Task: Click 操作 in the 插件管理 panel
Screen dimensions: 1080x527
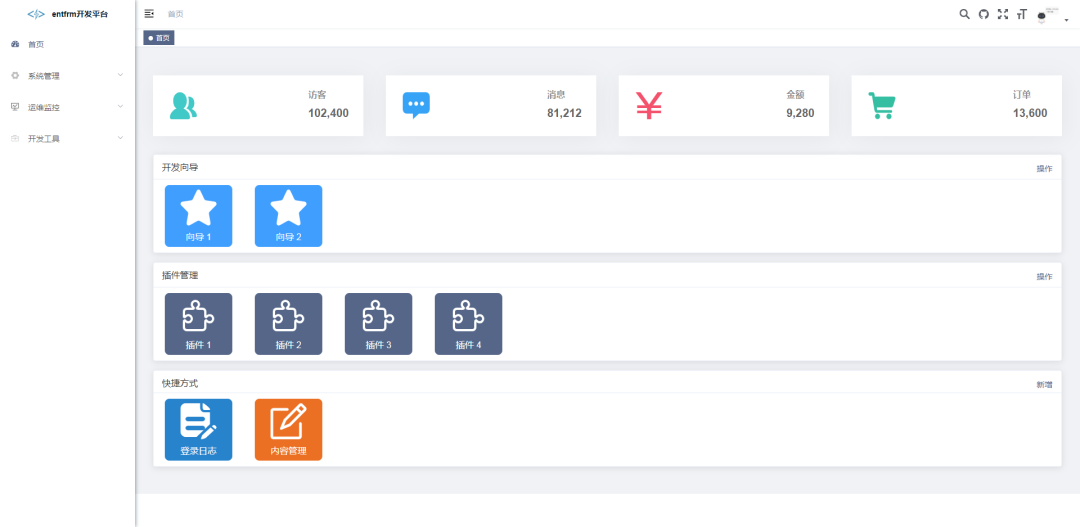Action: (x=1044, y=277)
